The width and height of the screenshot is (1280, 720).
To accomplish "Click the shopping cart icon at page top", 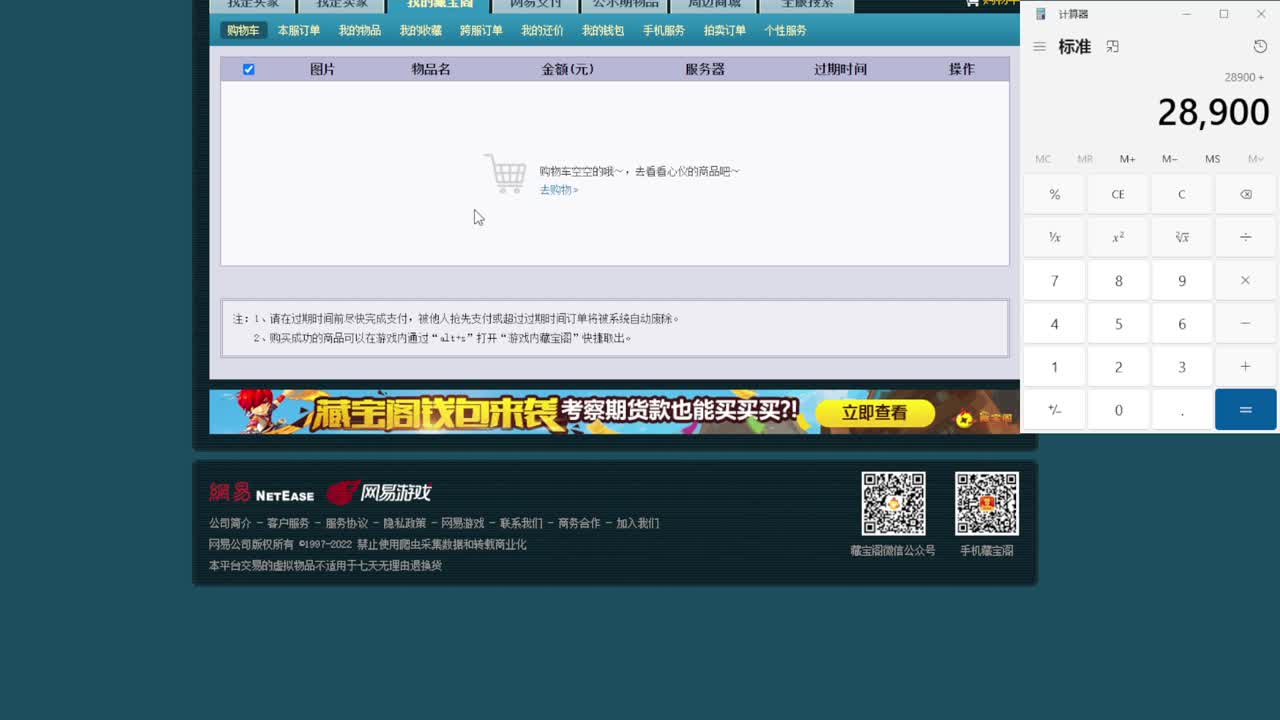I will 972,3.
